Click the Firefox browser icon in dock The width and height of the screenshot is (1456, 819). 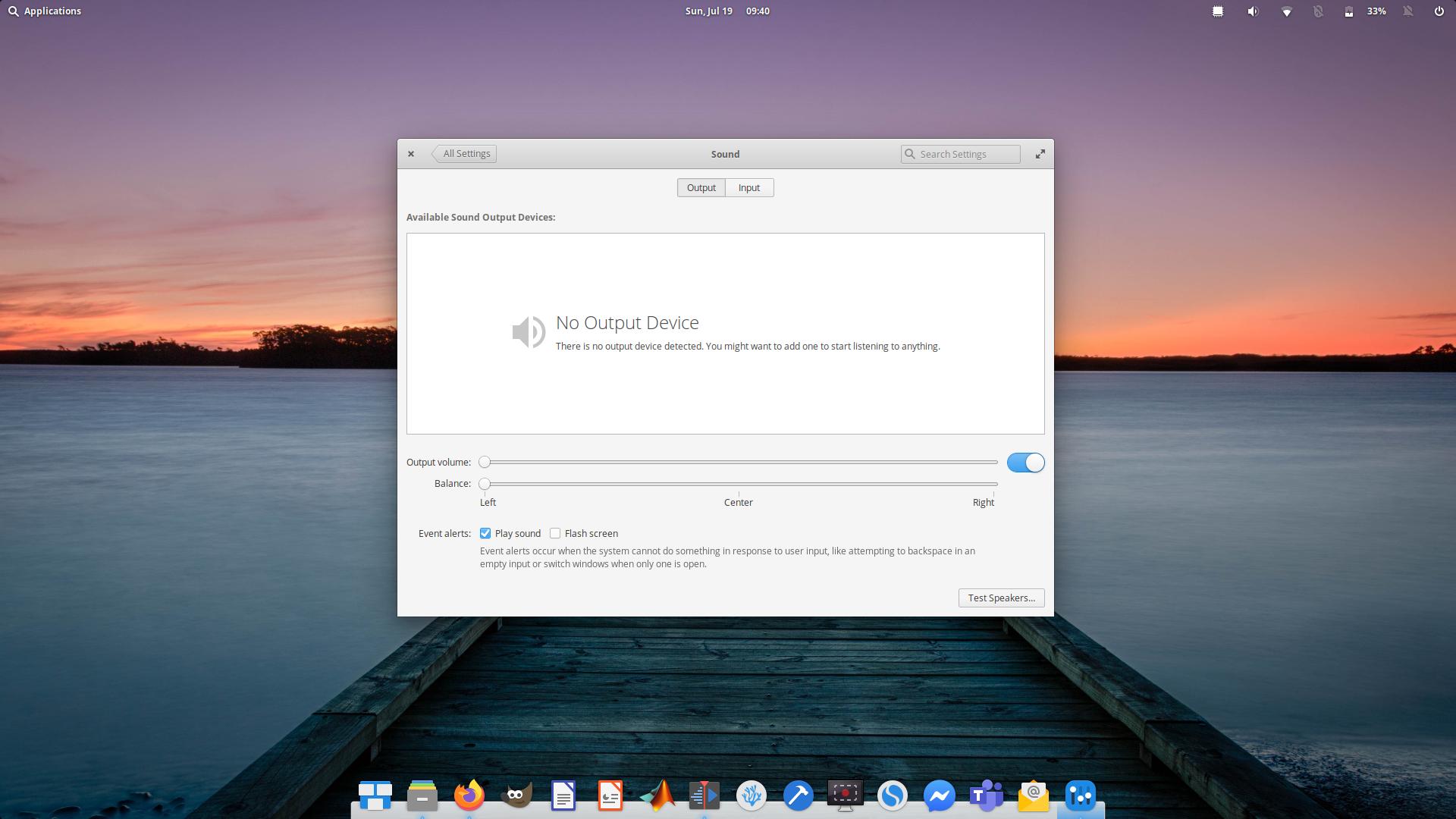click(x=469, y=795)
